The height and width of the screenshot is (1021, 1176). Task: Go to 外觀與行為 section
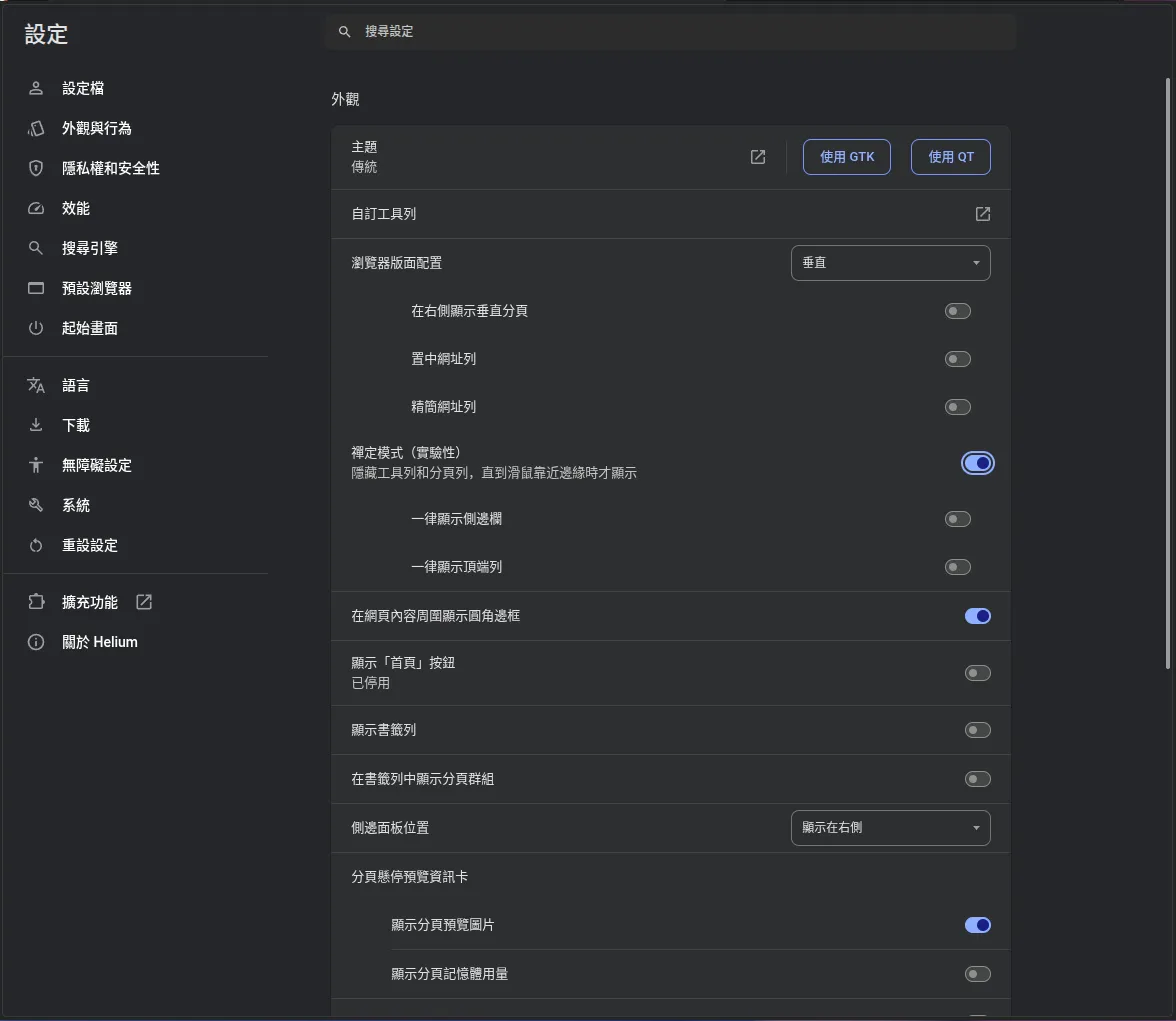click(97, 128)
